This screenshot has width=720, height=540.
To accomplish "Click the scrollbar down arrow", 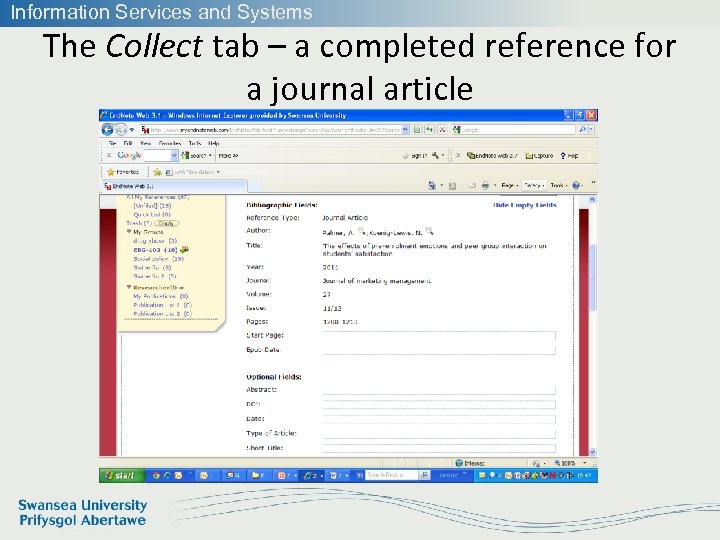I will pos(592,452).
